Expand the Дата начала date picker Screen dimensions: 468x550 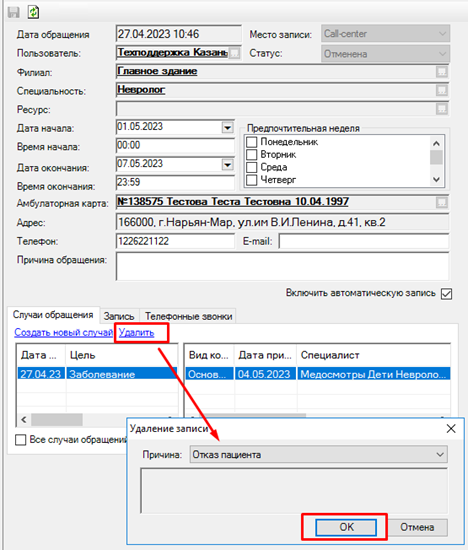(x=228, y=127)
